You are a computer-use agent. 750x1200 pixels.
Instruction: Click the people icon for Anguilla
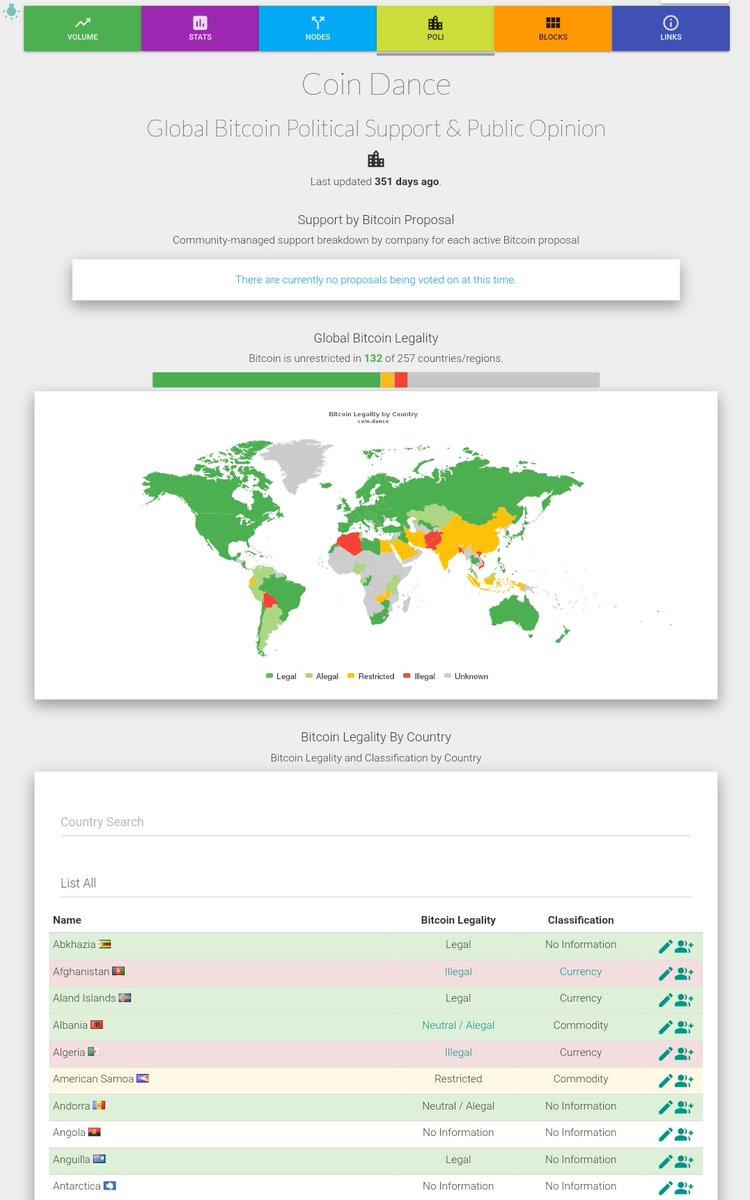[x=684, y=1161]
